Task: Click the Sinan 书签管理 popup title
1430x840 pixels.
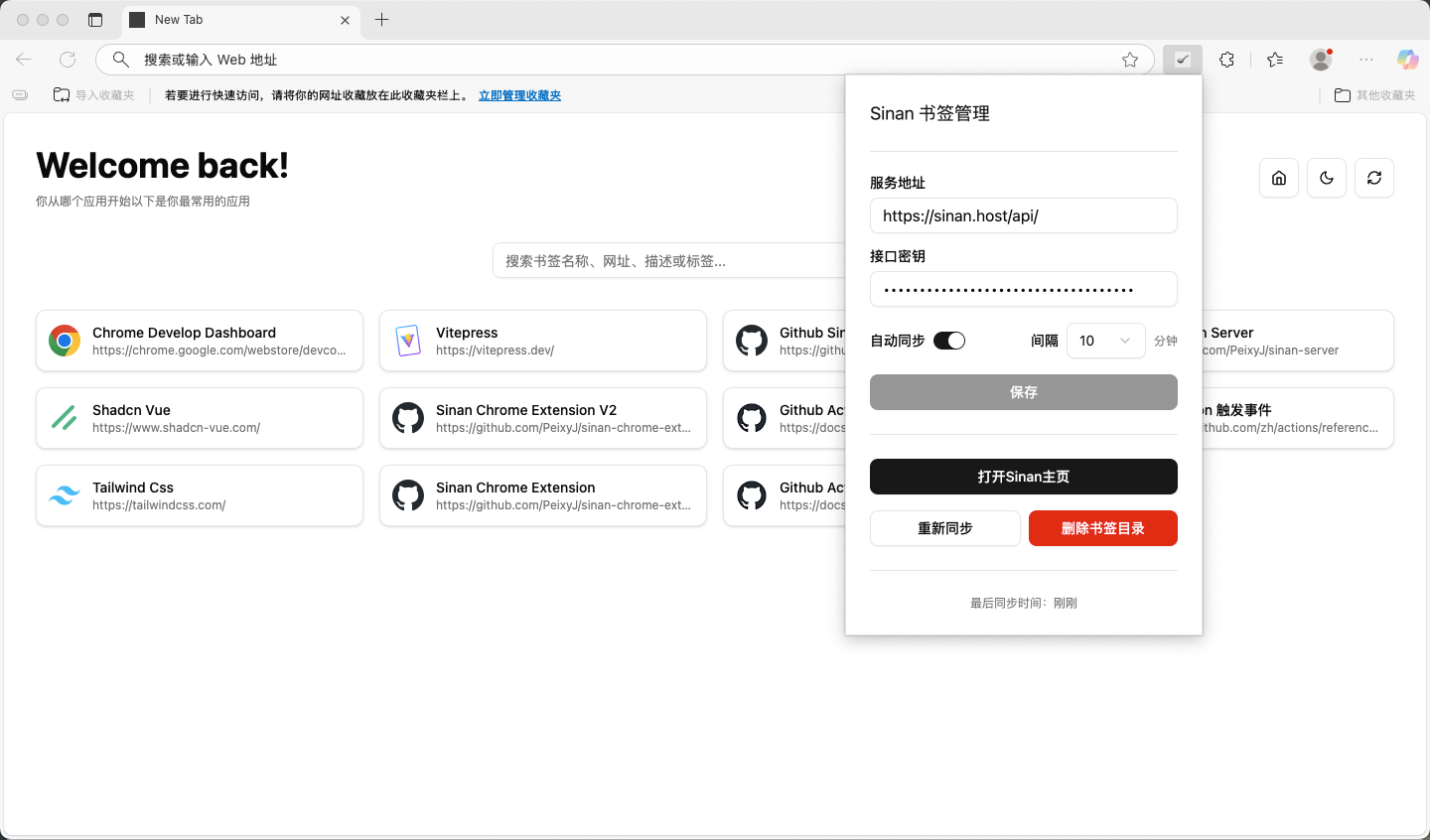Action: click(x=929, y=113)
